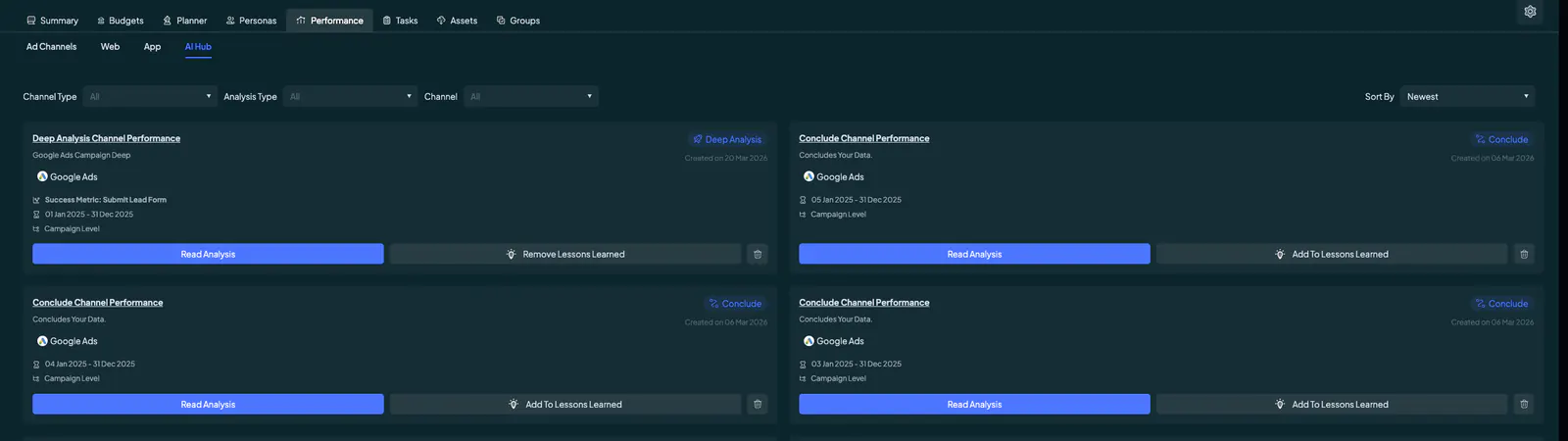This screenshot has height=441, width=1568.
Task: Open Conclude Channel Performance link, 04 Jan card
Action: (x=98, y=303)
